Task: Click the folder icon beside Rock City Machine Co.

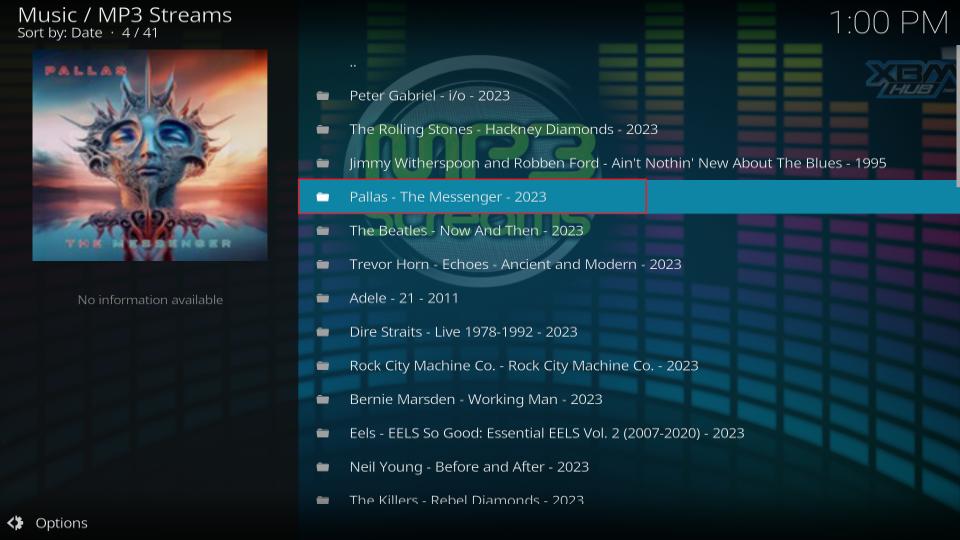Action: [x=323, y=366]
